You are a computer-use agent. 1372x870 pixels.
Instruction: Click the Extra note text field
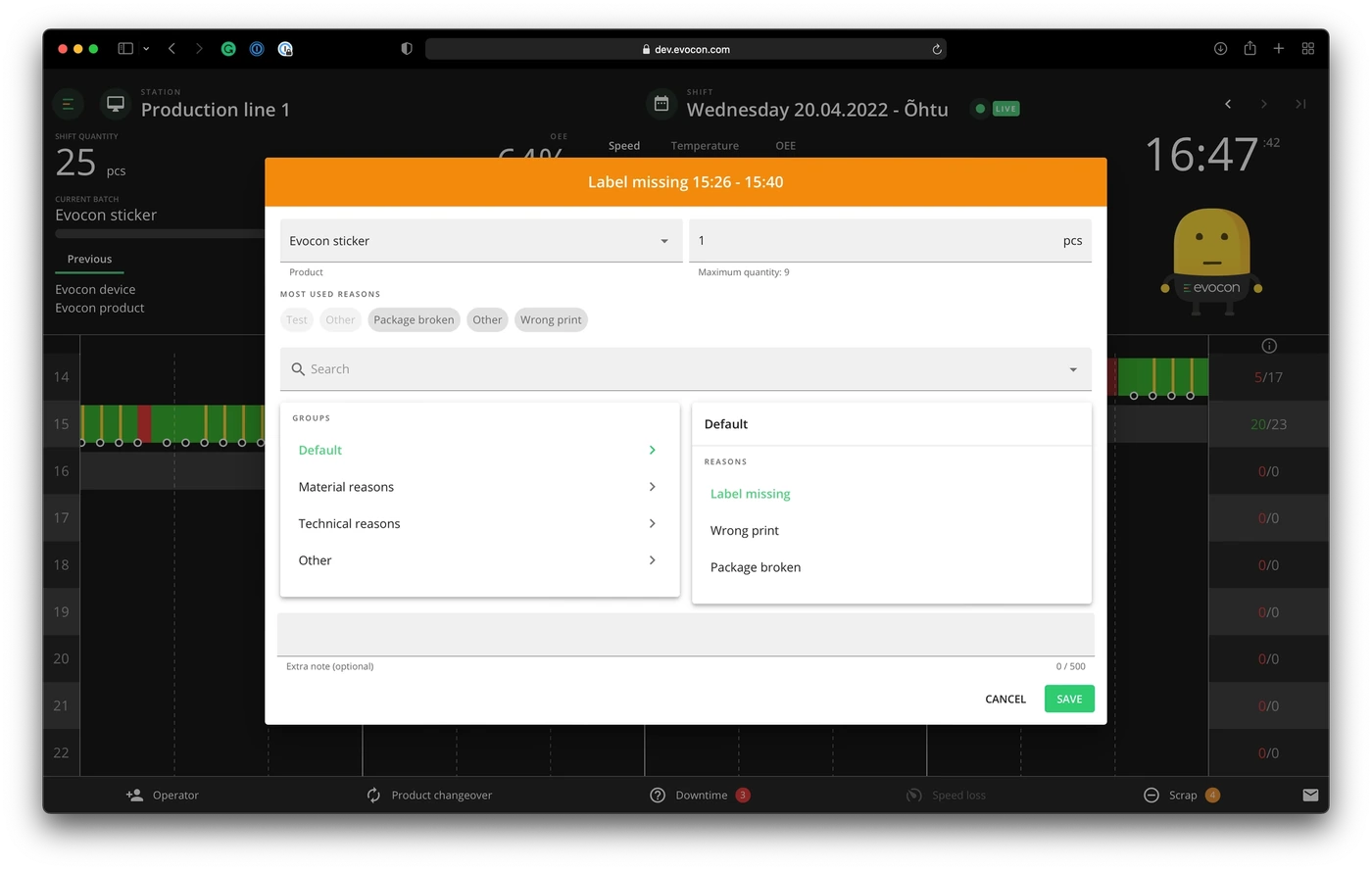(686, 635)
